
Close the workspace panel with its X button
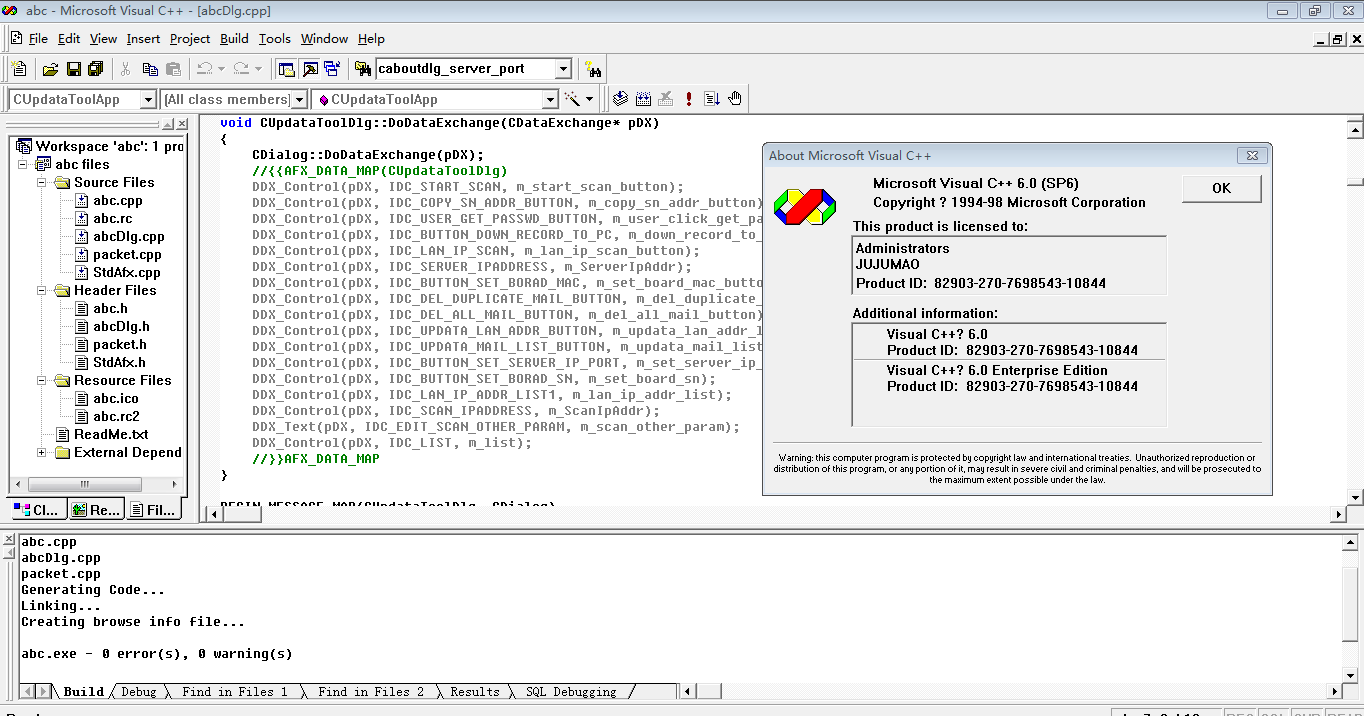182,124
